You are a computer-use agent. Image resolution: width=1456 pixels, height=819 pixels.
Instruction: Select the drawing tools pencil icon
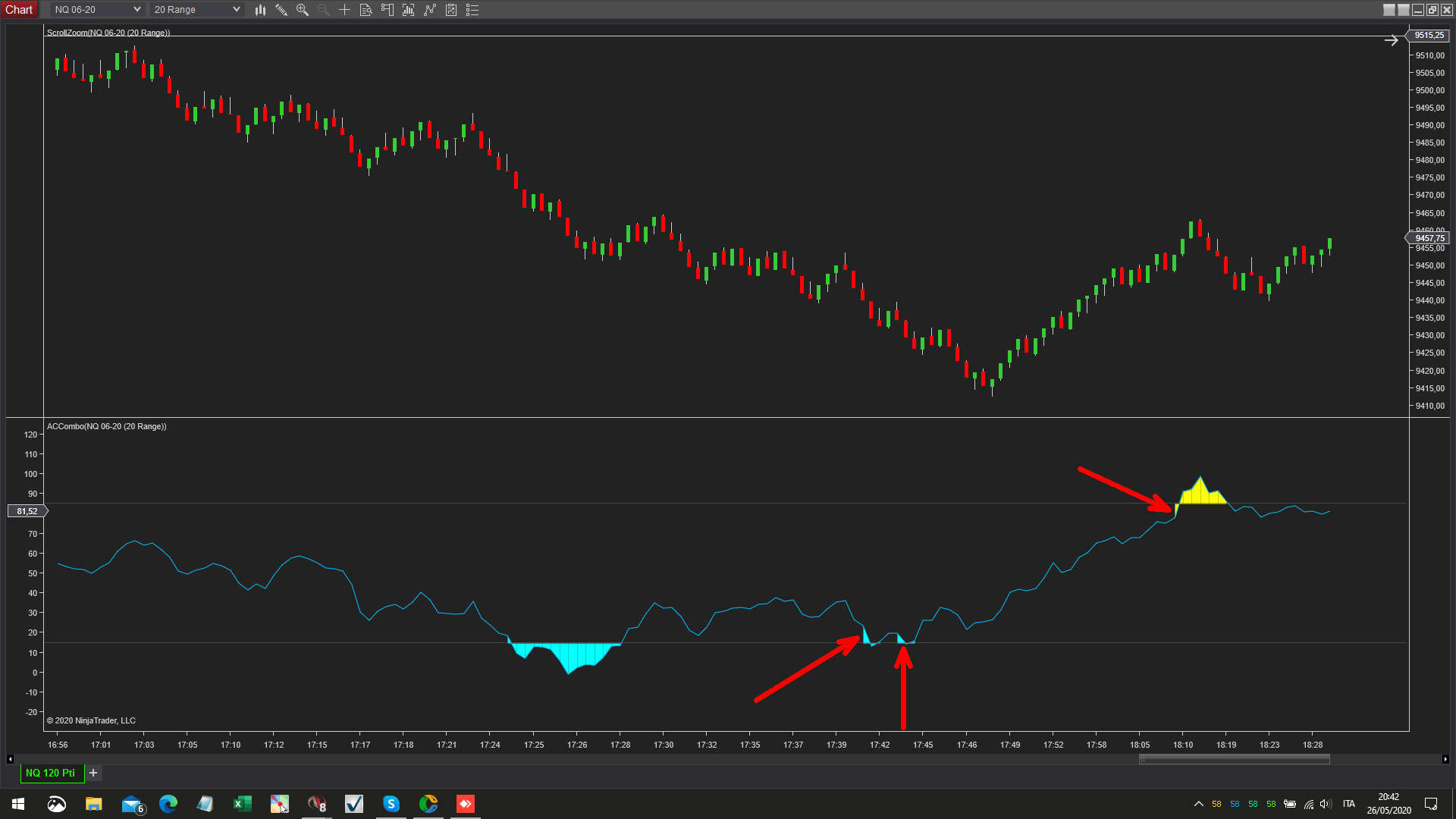(x=281, y=10)
